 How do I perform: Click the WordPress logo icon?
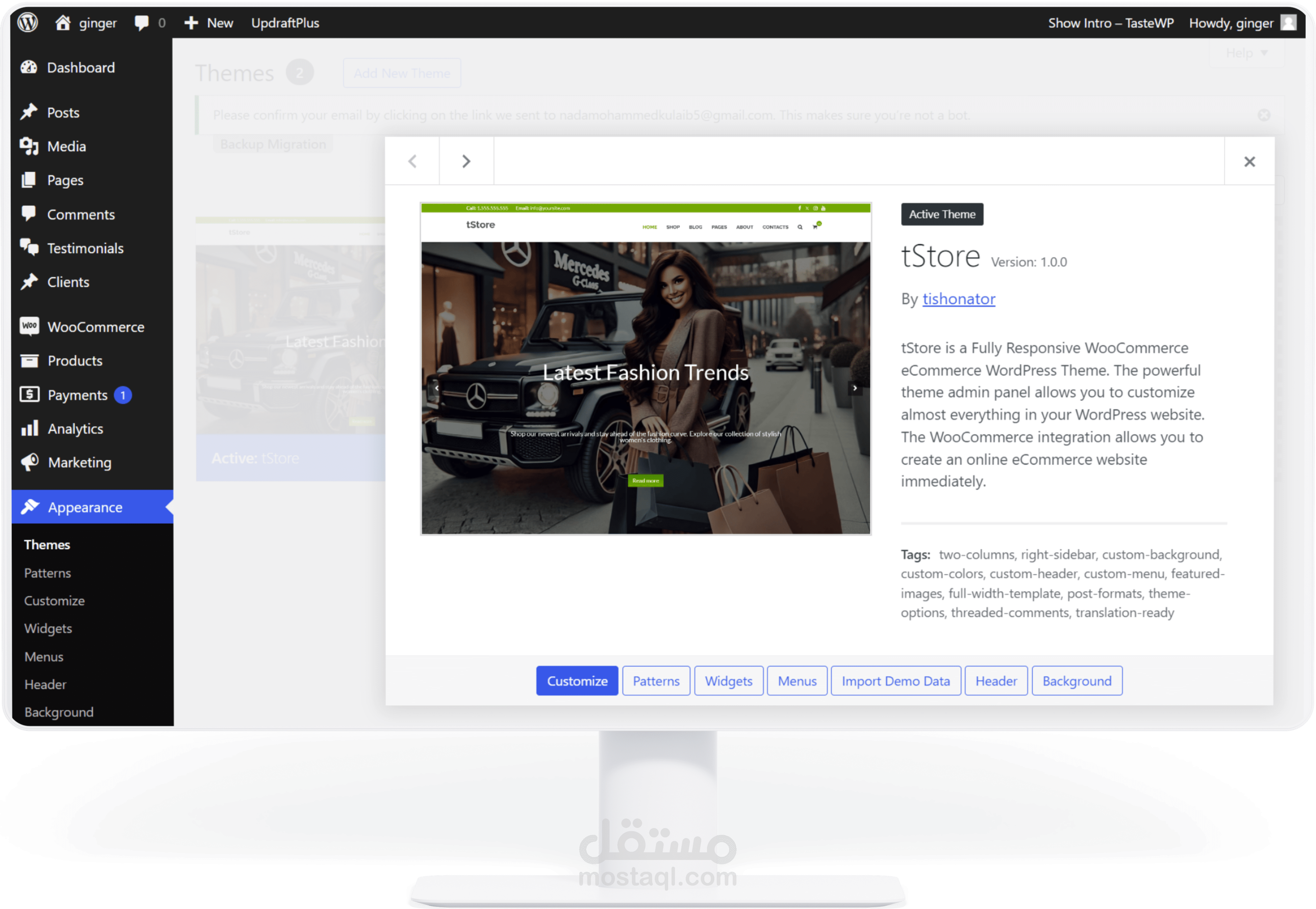27,23
